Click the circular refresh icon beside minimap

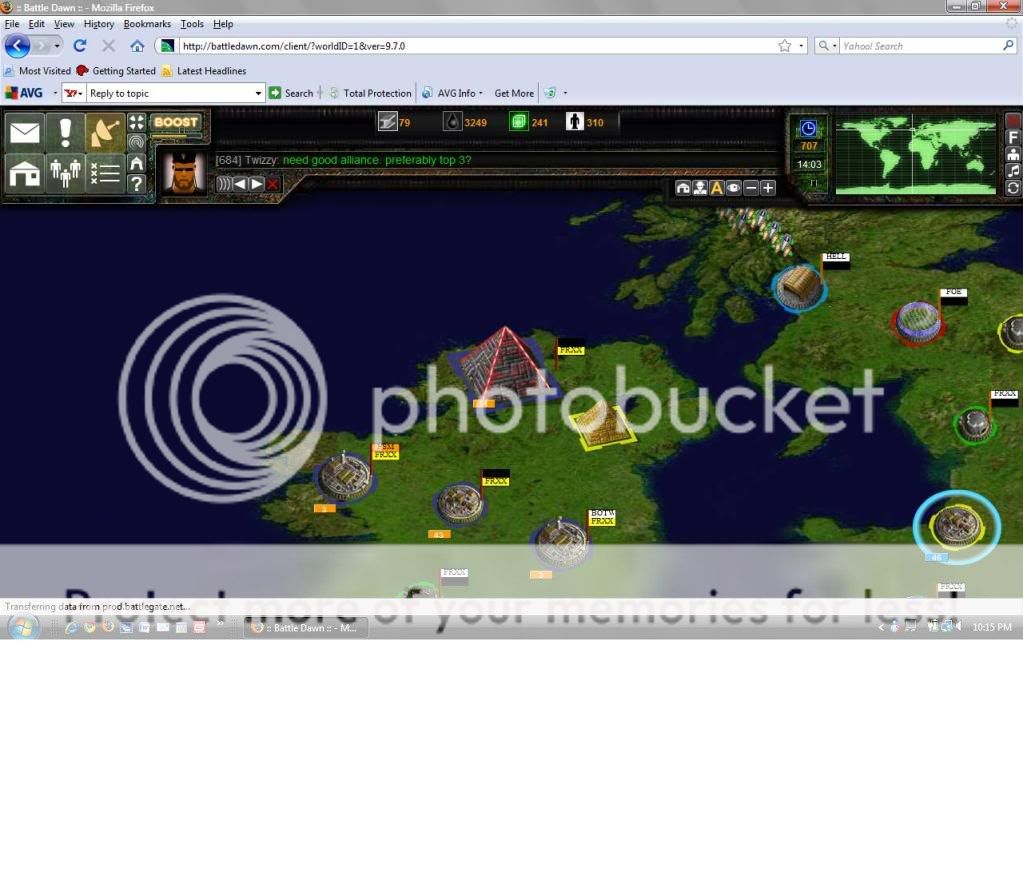[x=1013, y=188]
